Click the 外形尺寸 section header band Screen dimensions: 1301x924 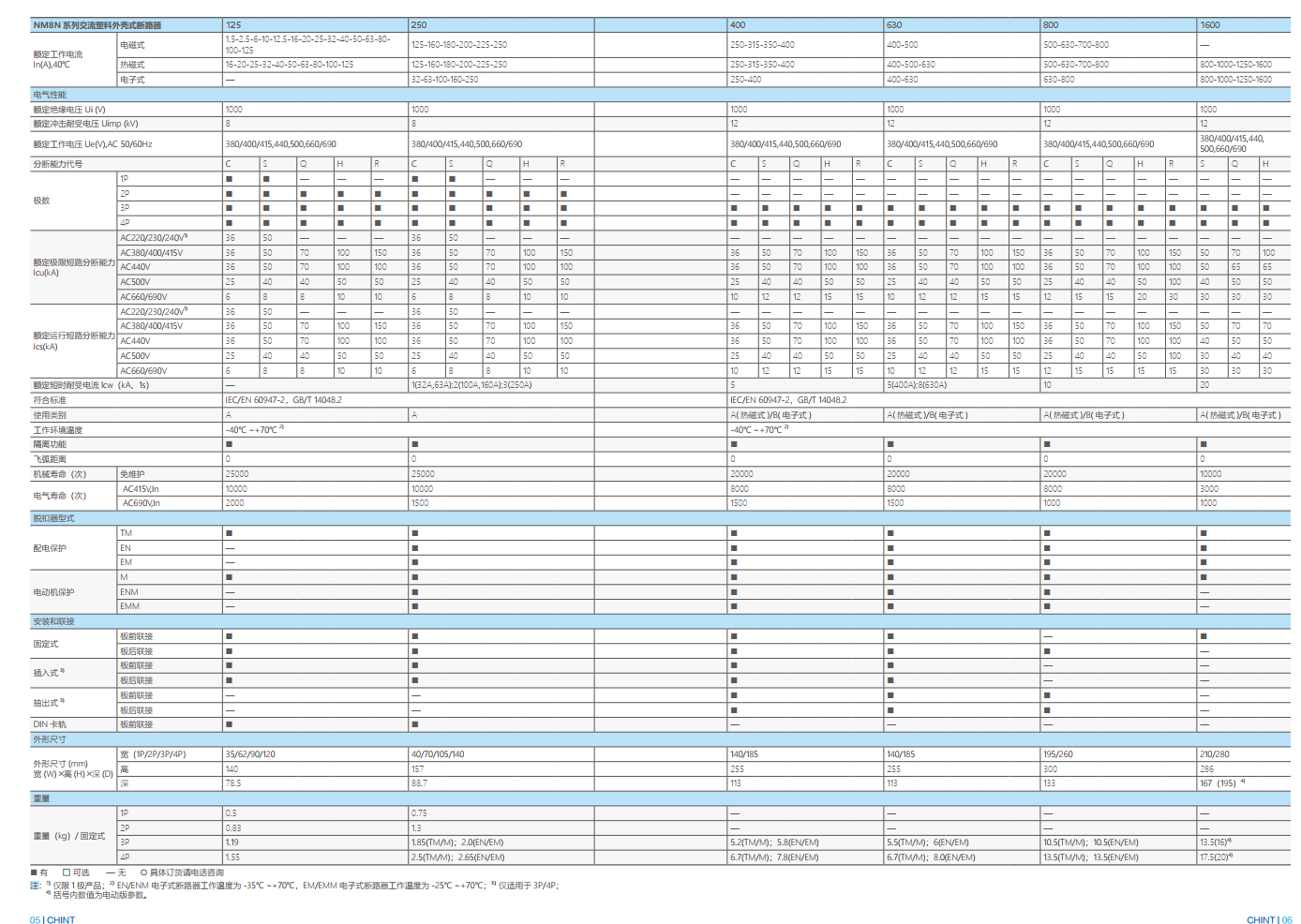click(x=50, y=739)
